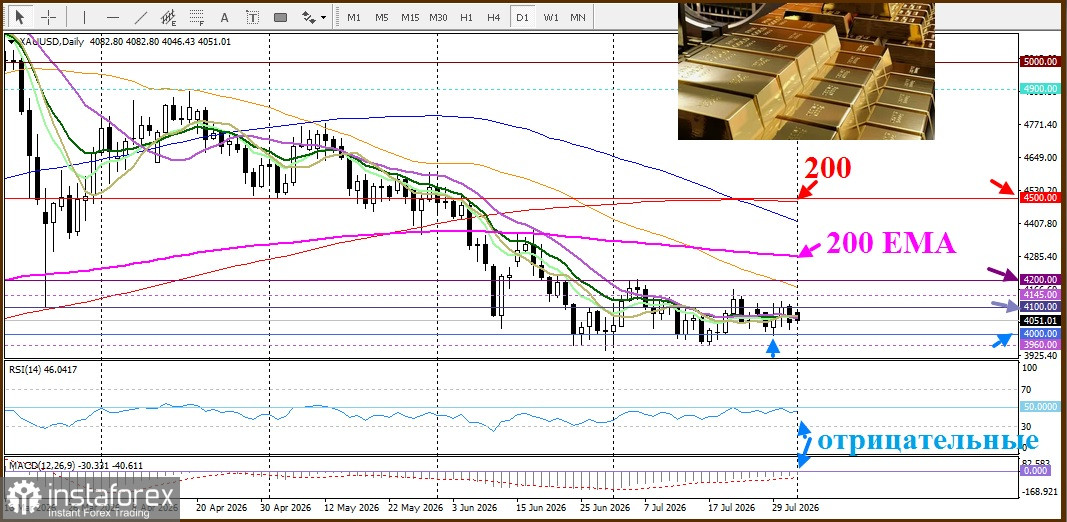The height and width of the screenshot is (522, 1067).
Task: Click the 20 Apr 2026 date label
Action: tap(220, 508)
